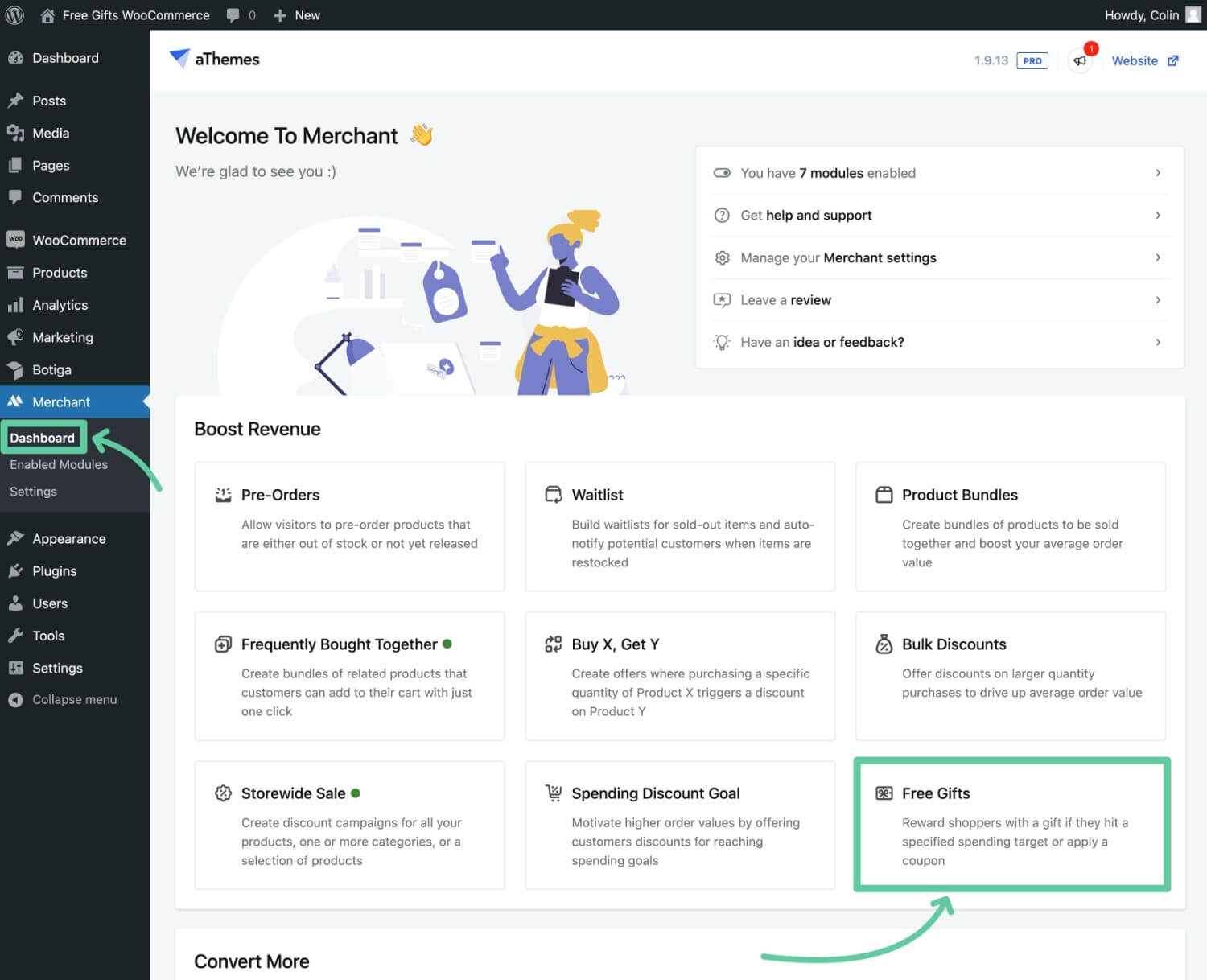Click the WordPress logo icon
1207x980 pixels.
tap(14, 14)
